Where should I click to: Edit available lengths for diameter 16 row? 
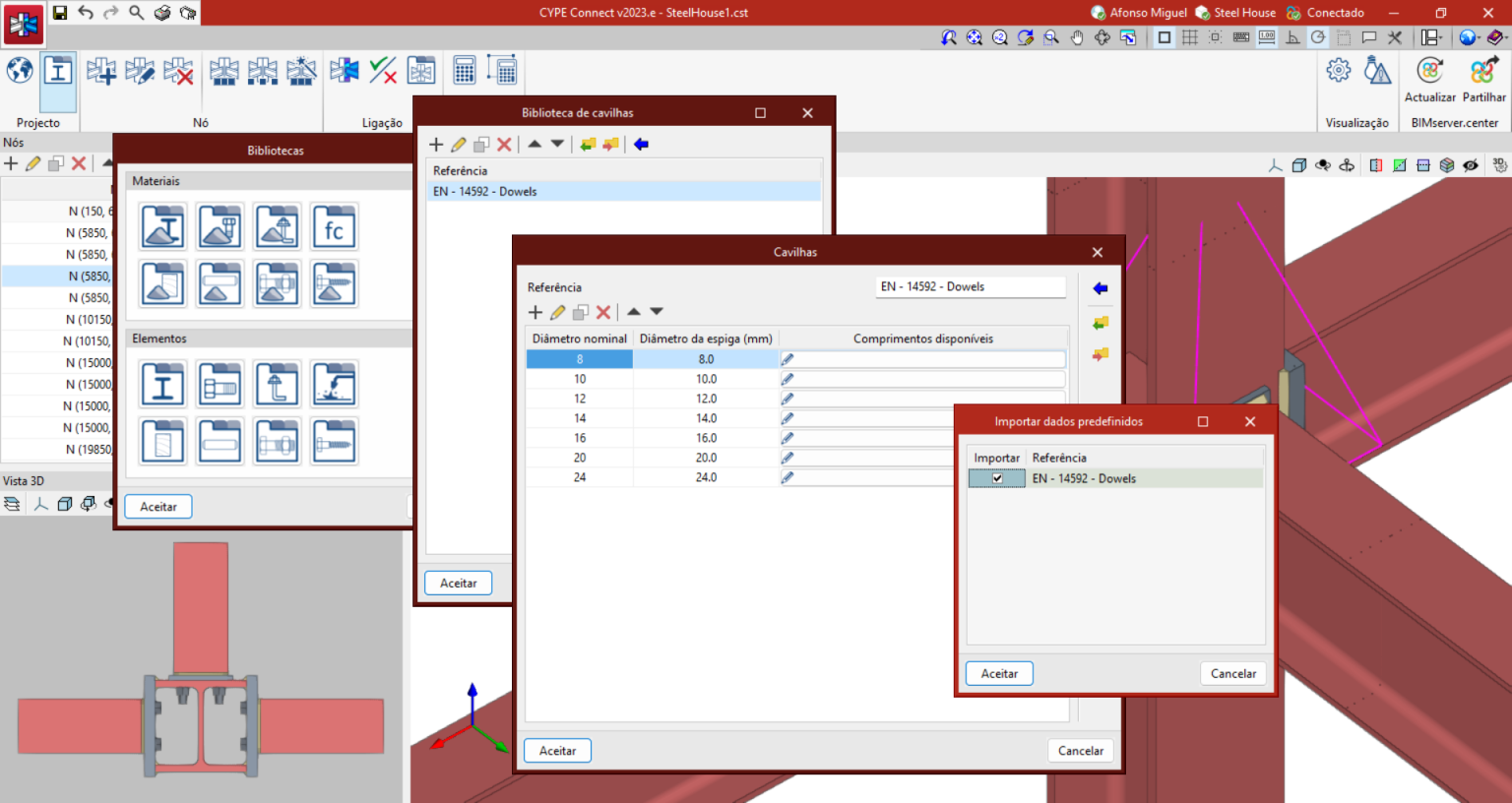[787, 438]
